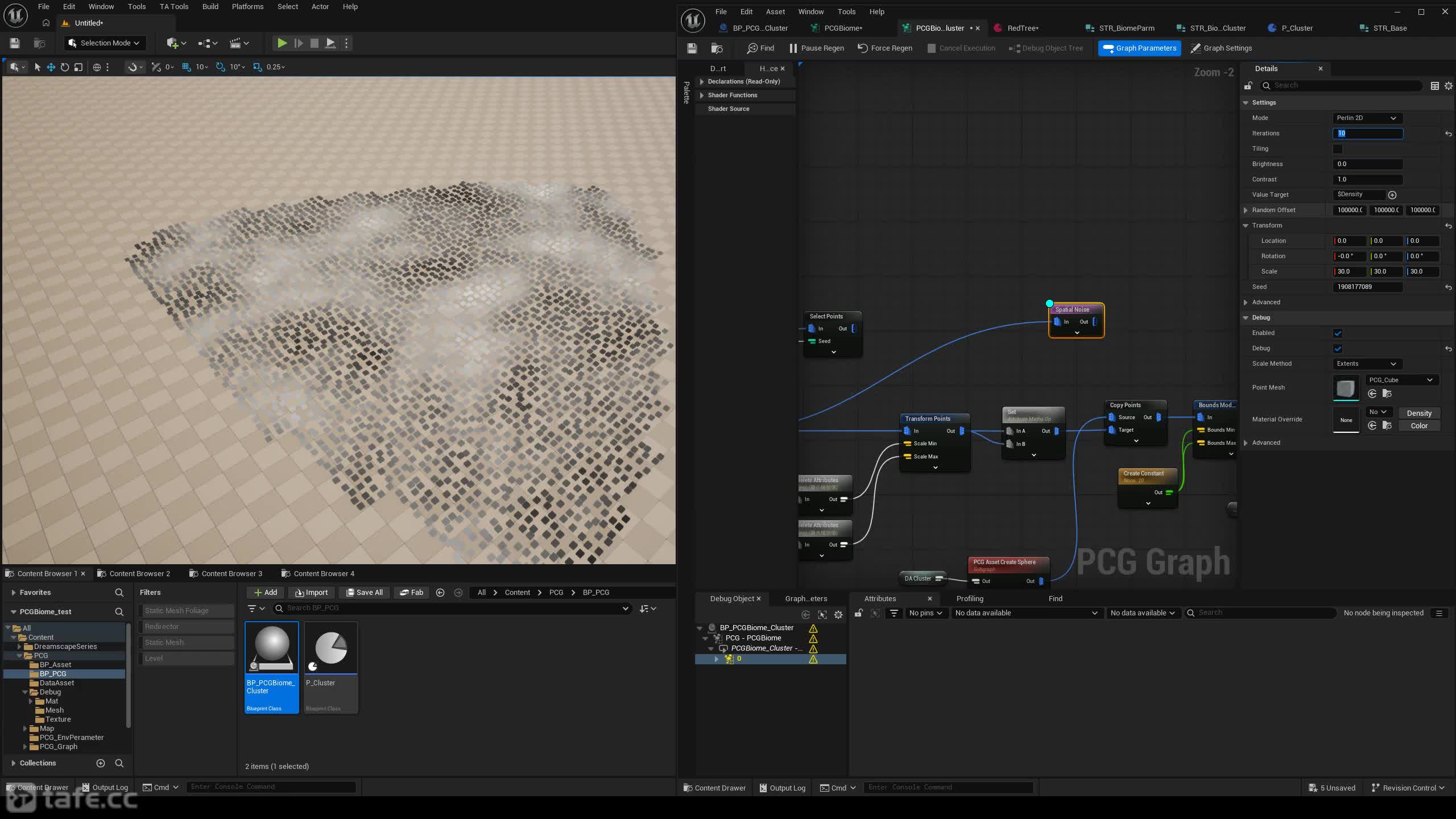This screenshot has height=819, width=1456.
Task: Toggle the Debug checkbox below Enabled
Action: pos(1338,349)
